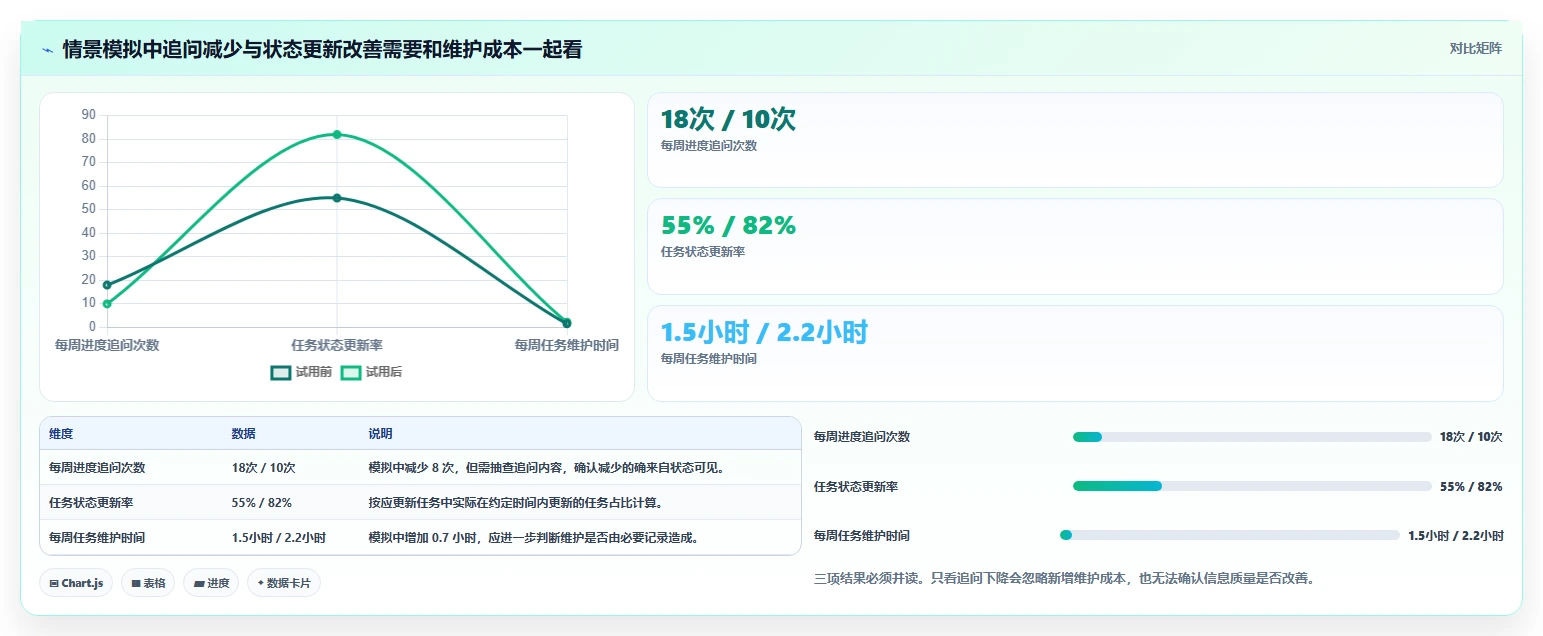
Task: Toggle the 试用前 legend swatch
Action: (281, 372)
